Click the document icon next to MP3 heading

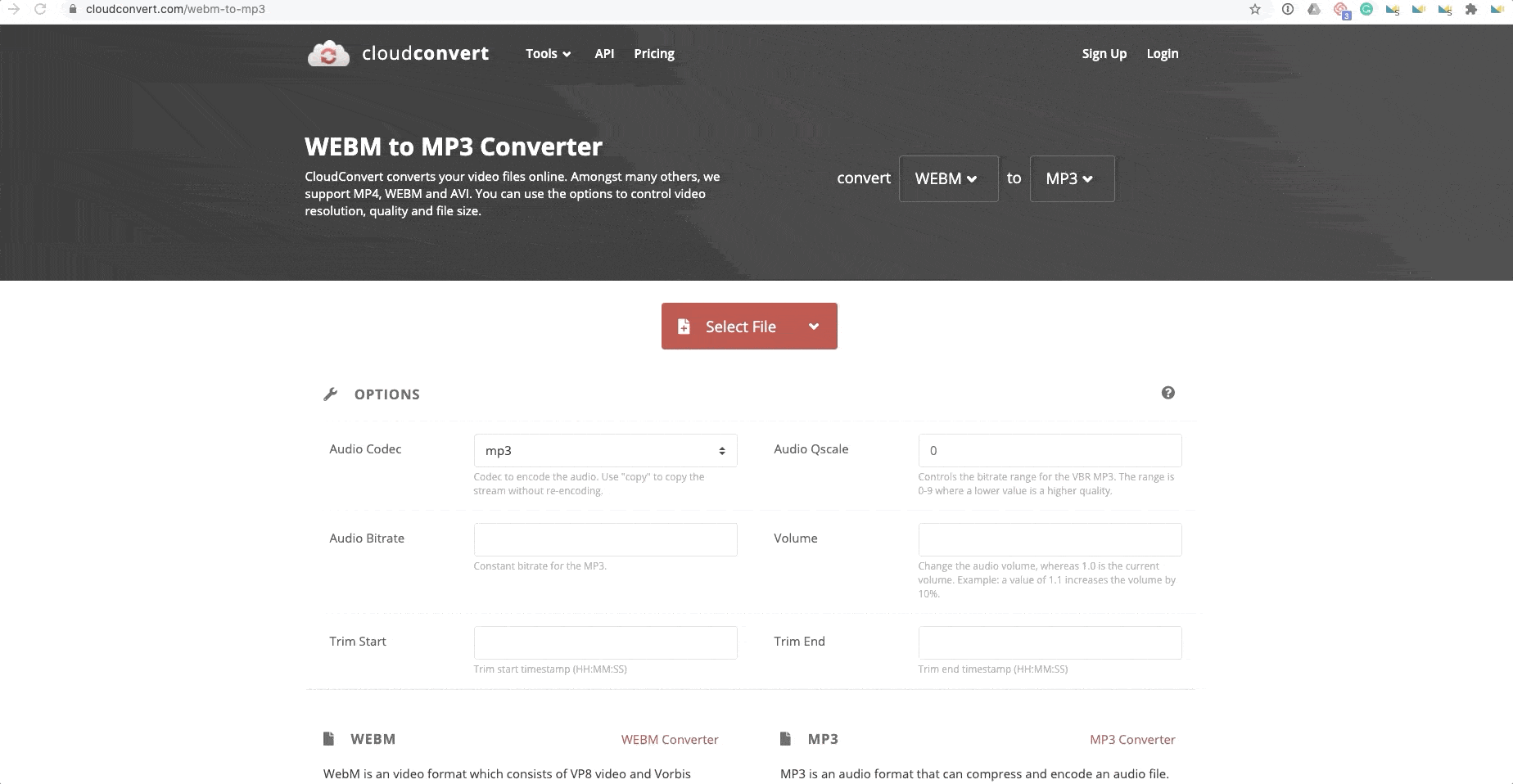tap(786, 739)
